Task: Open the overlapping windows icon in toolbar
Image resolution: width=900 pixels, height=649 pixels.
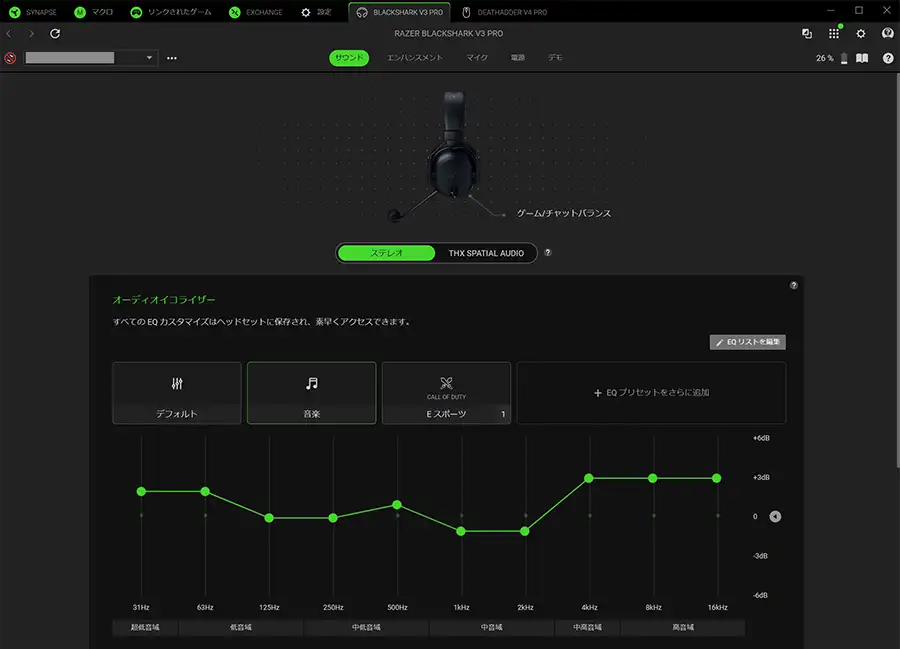Action: click(807, 34)
